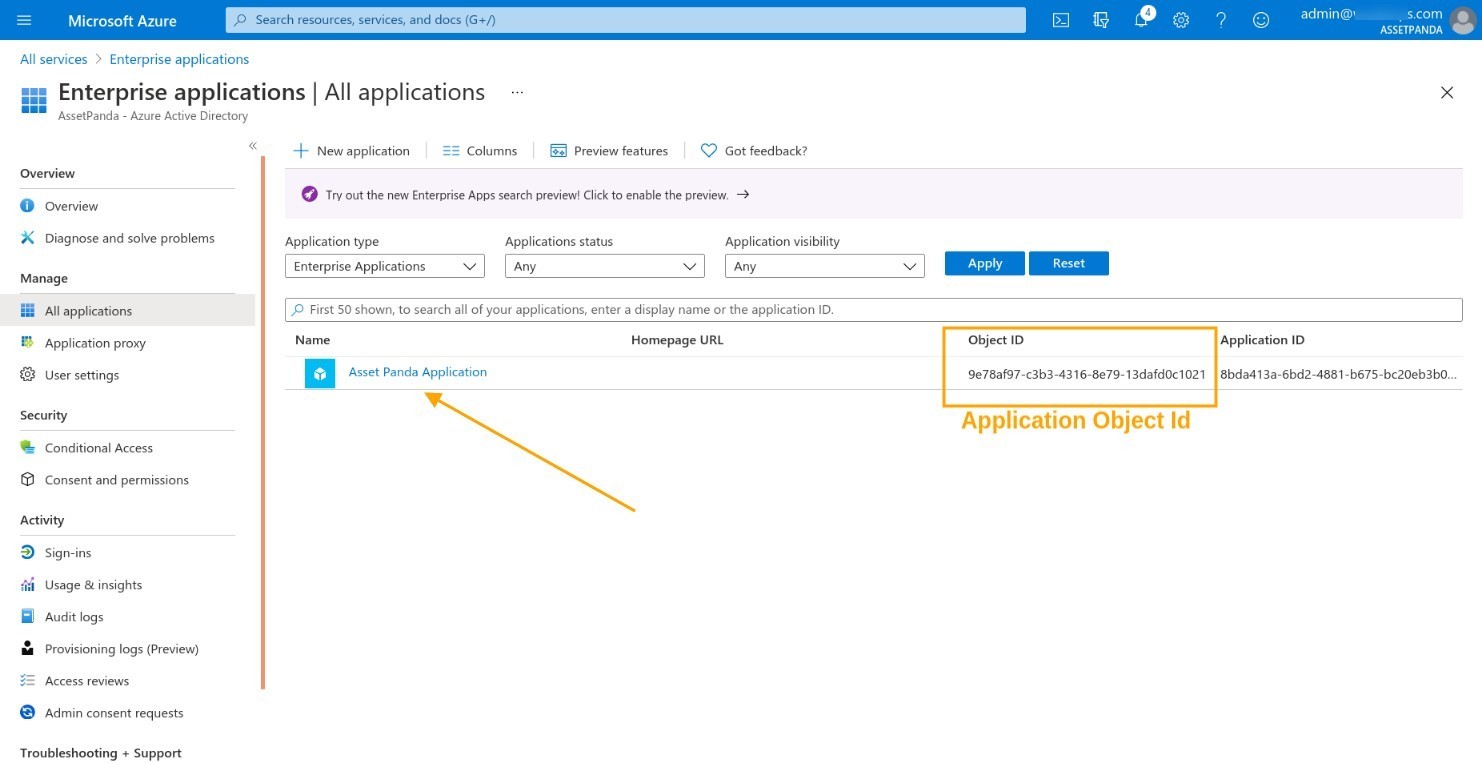Open the Directory and subscription filter icon
The width and height of the screenshot is (1482, 763).
coord(1101,20)
